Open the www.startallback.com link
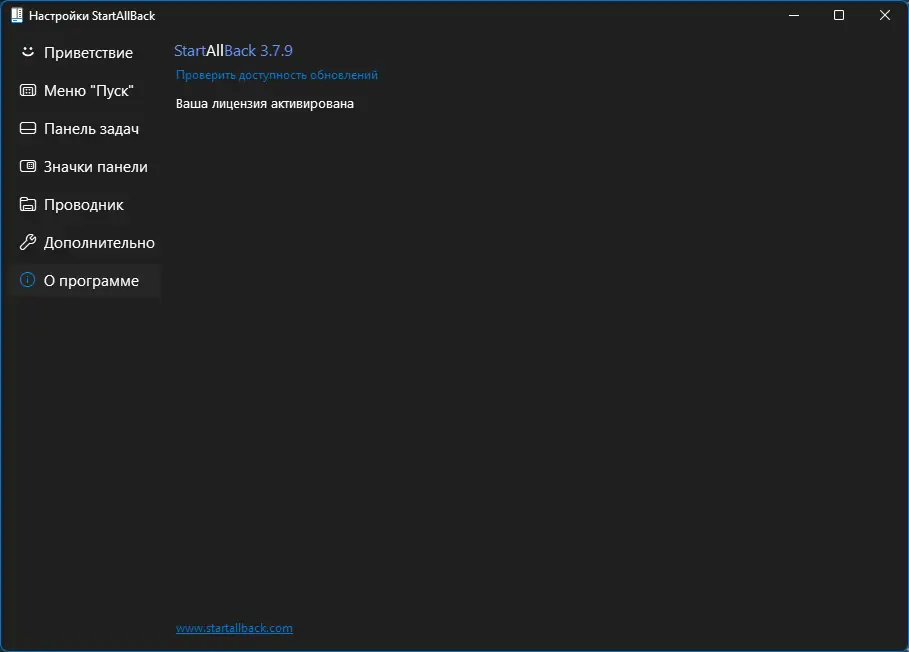The image size is (909, 652). pos(234,628)
